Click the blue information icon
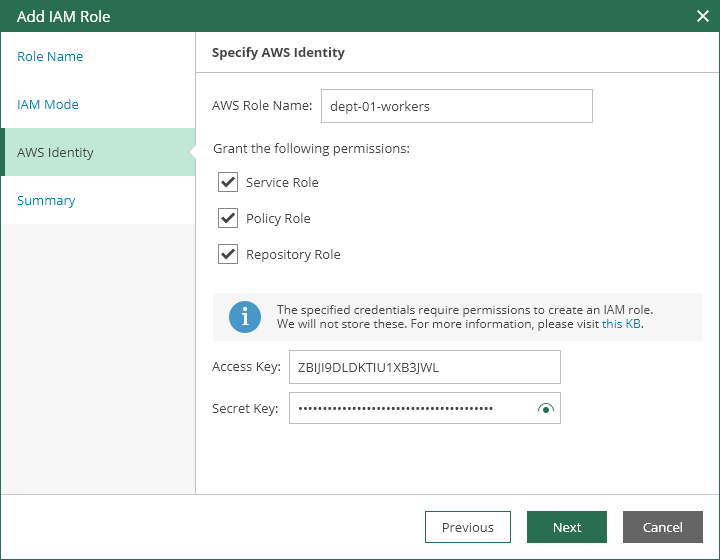 (245, 317)
